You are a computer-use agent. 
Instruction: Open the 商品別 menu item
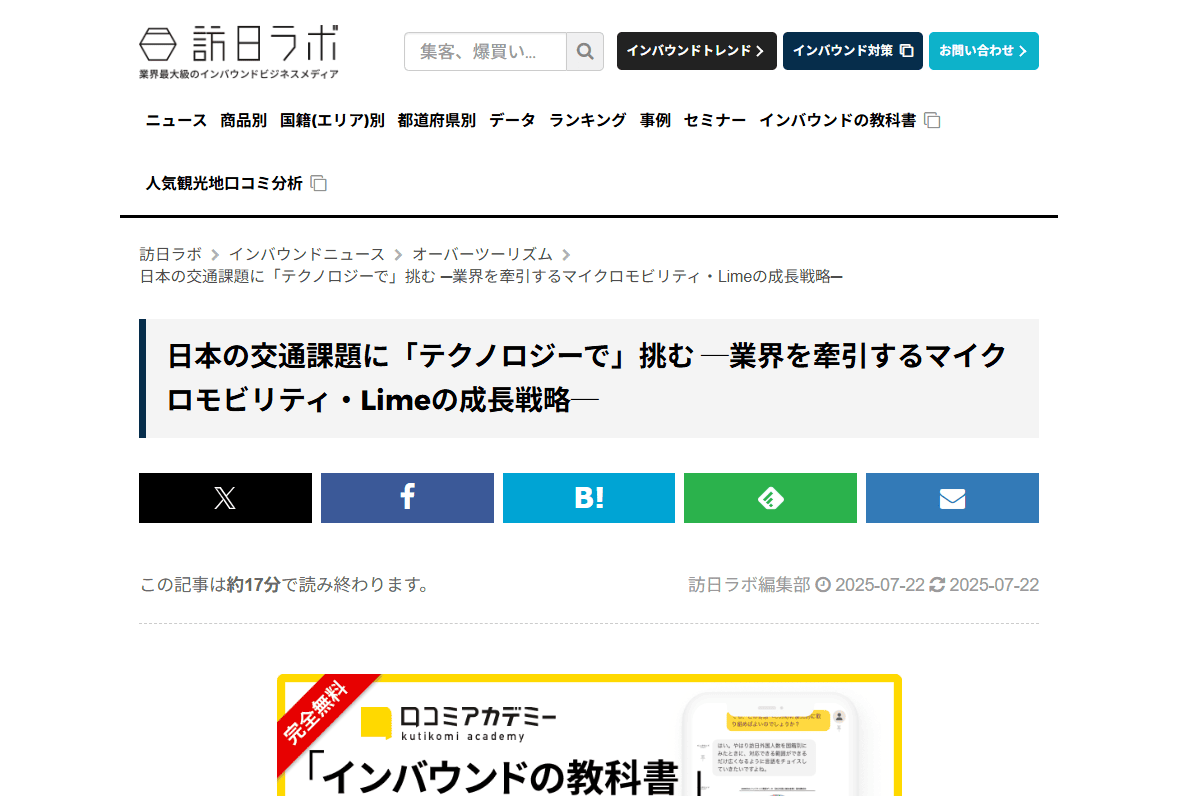pyautogui.click(x=243, y=120)
